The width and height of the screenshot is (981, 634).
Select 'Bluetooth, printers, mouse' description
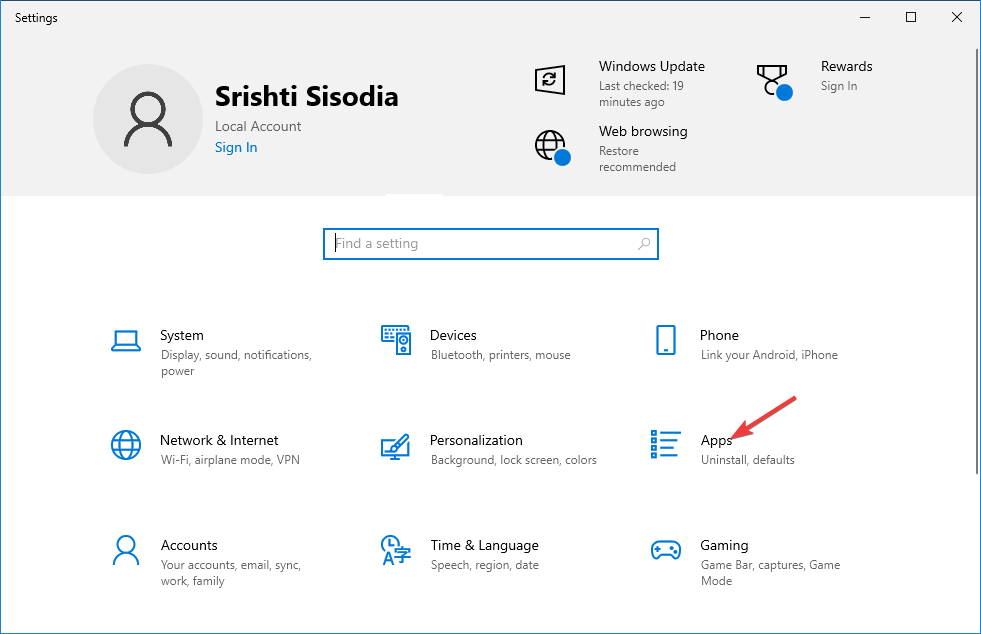501,355
